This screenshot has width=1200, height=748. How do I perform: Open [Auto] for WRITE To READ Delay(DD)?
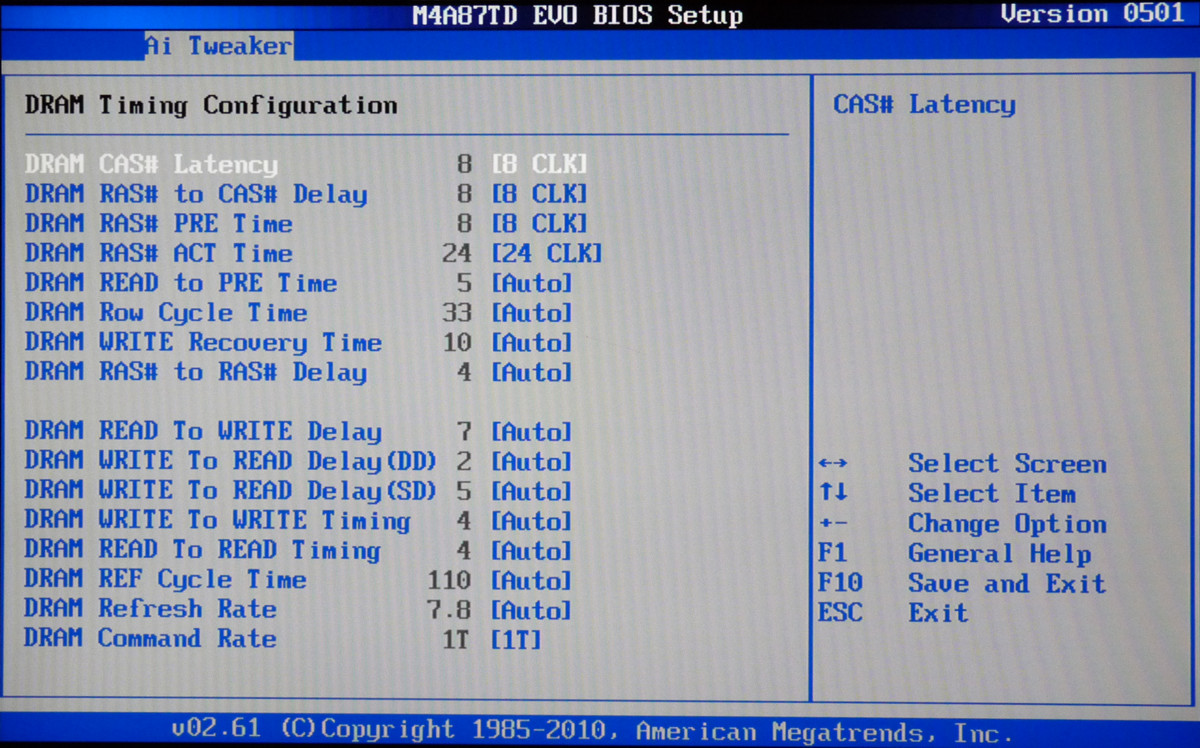pyautogui.click(x=532, y=461)
